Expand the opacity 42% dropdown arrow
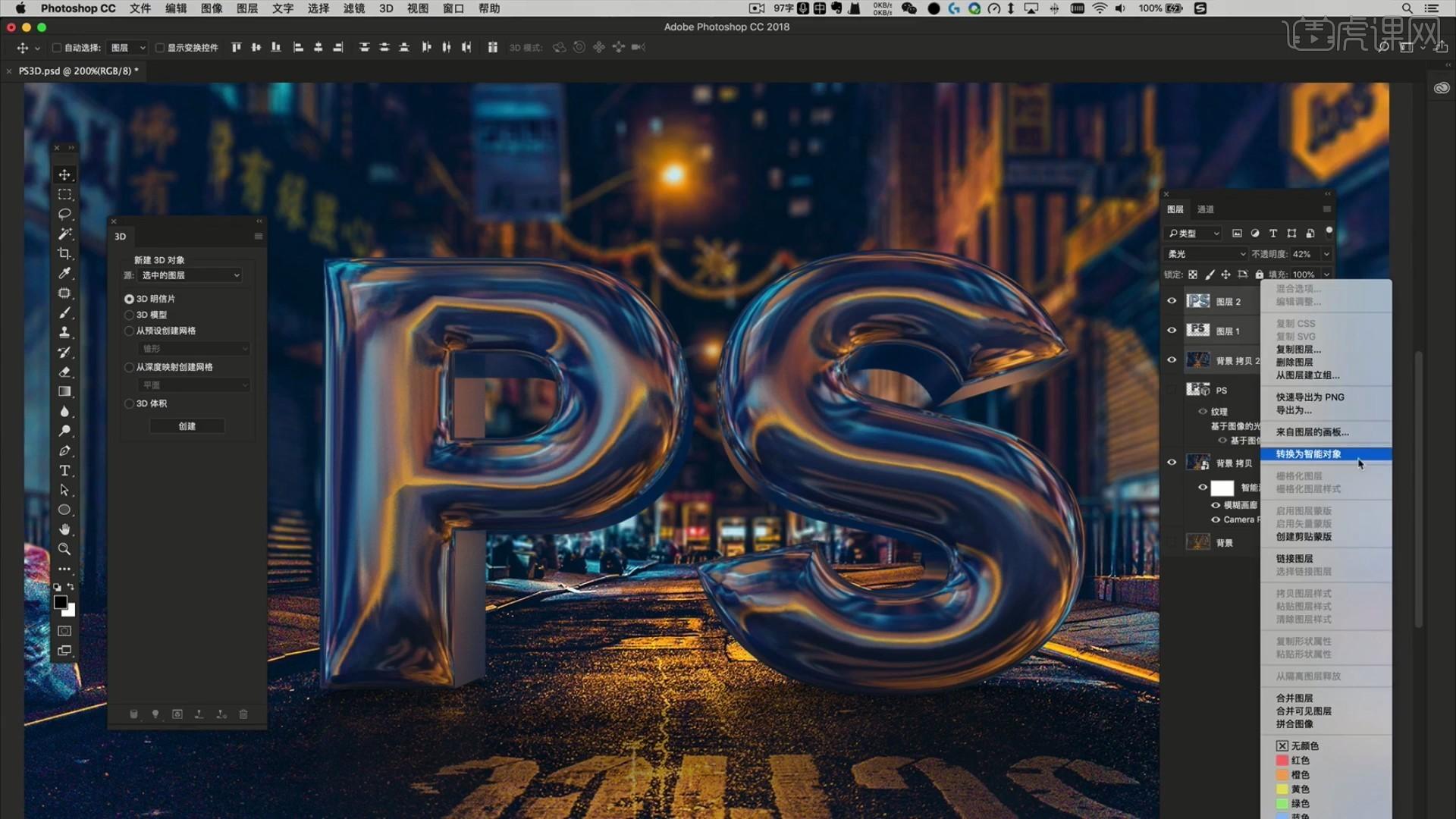This screenshot has height=819, width=1456. coord(1326,254)
